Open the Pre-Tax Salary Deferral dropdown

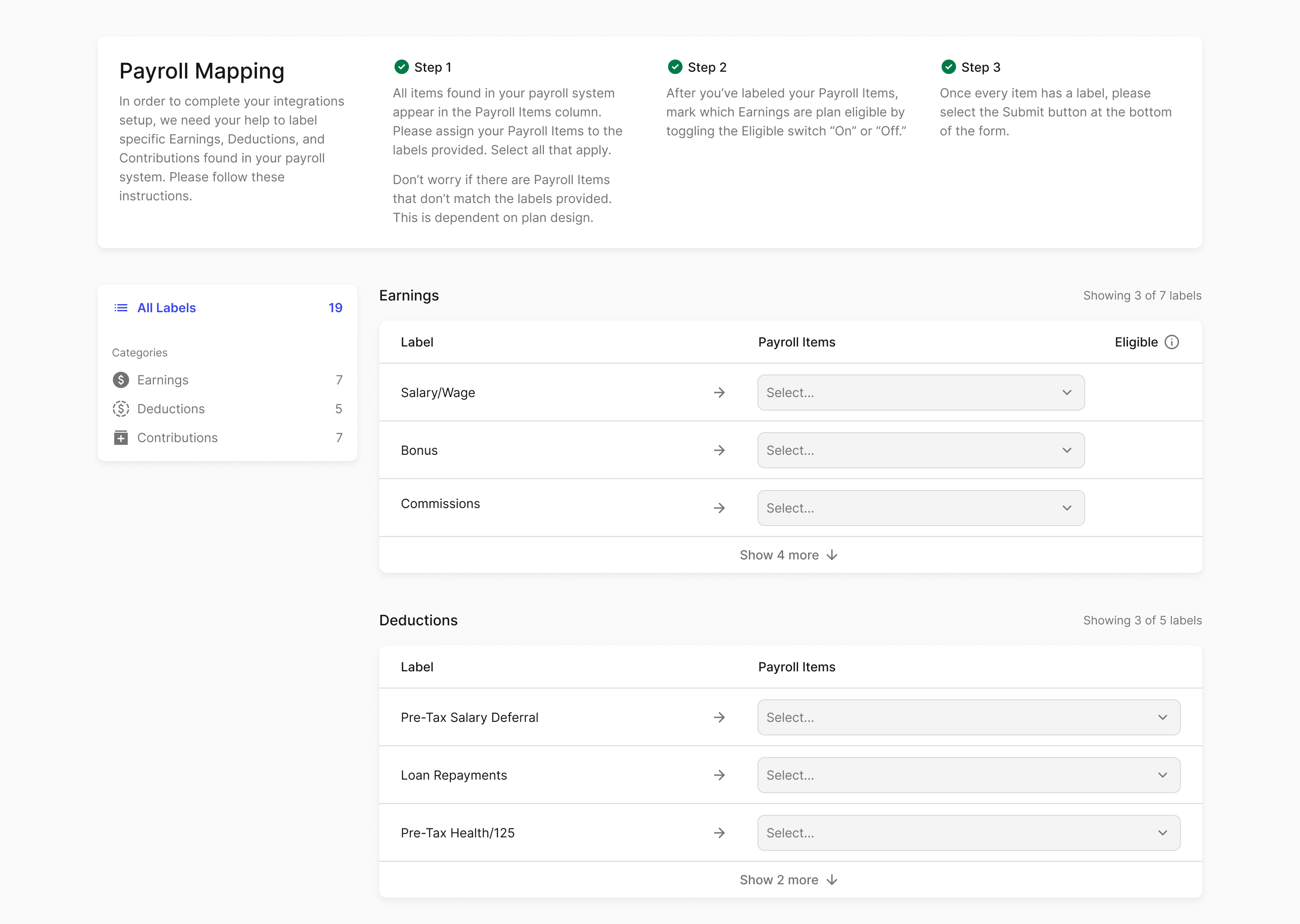pyautogui.click(x=969, y=717)
